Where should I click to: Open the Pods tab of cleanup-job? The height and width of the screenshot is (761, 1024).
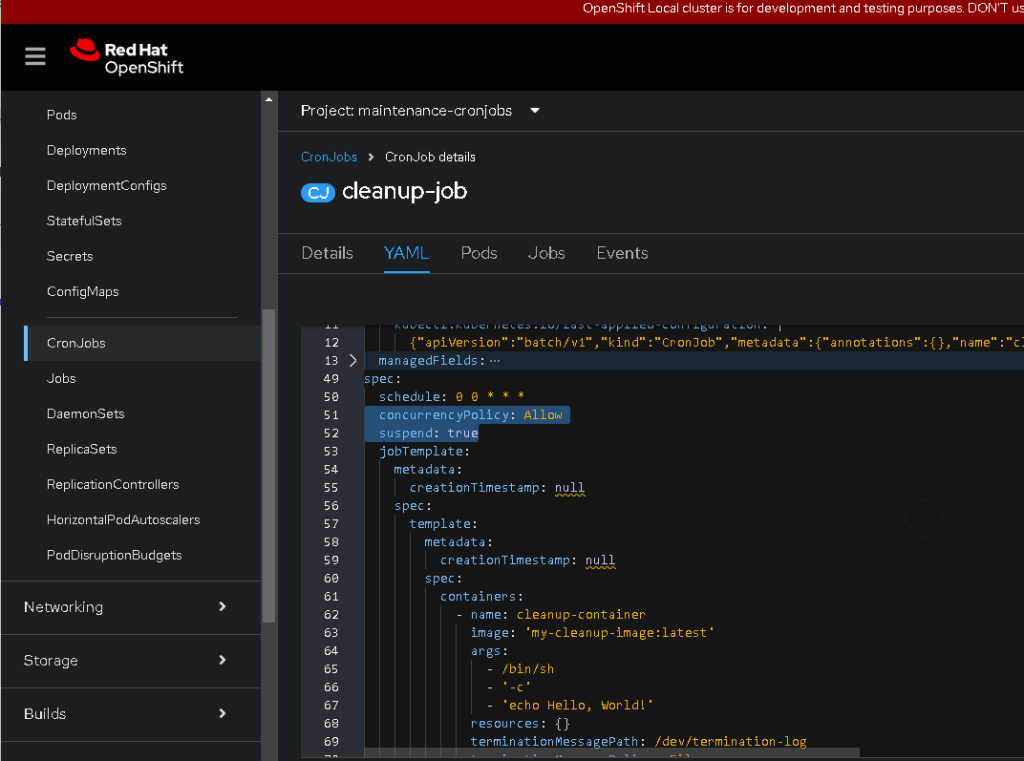[x=479, y=253]
